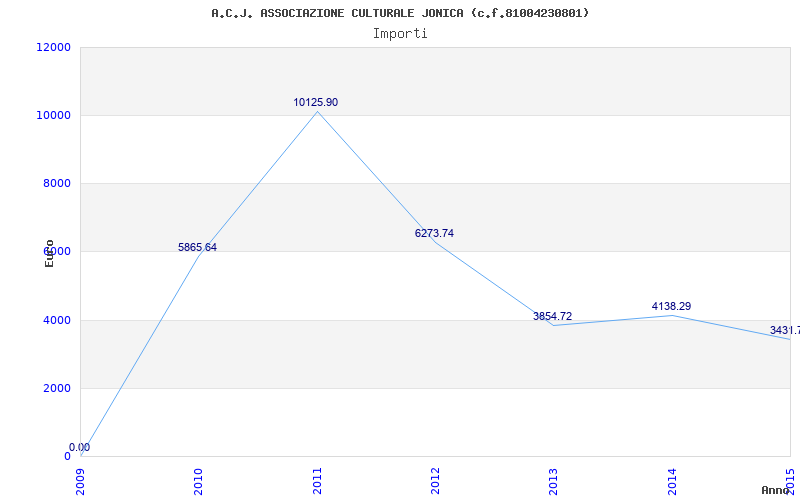Click the 2009 x-axis label
This screenshot has height=500, width=800.
81,482
